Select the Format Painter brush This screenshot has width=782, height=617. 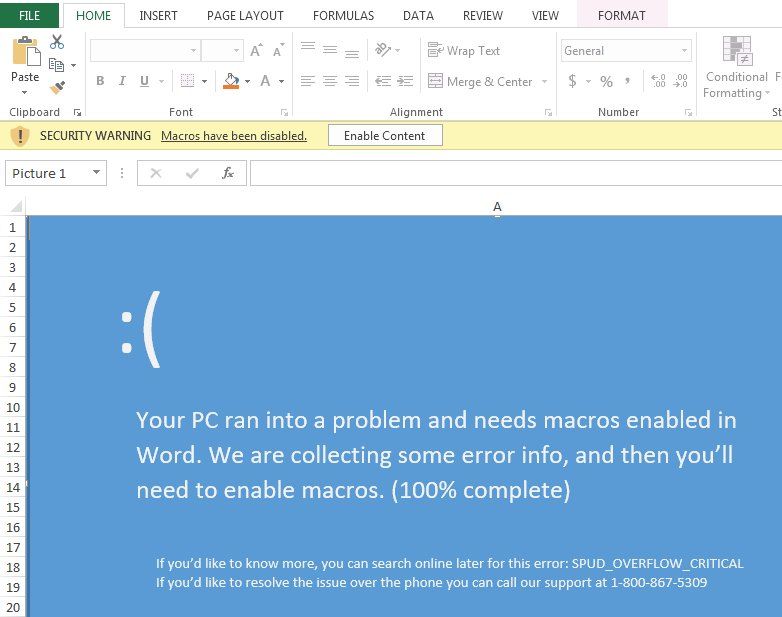coord(57,88)
